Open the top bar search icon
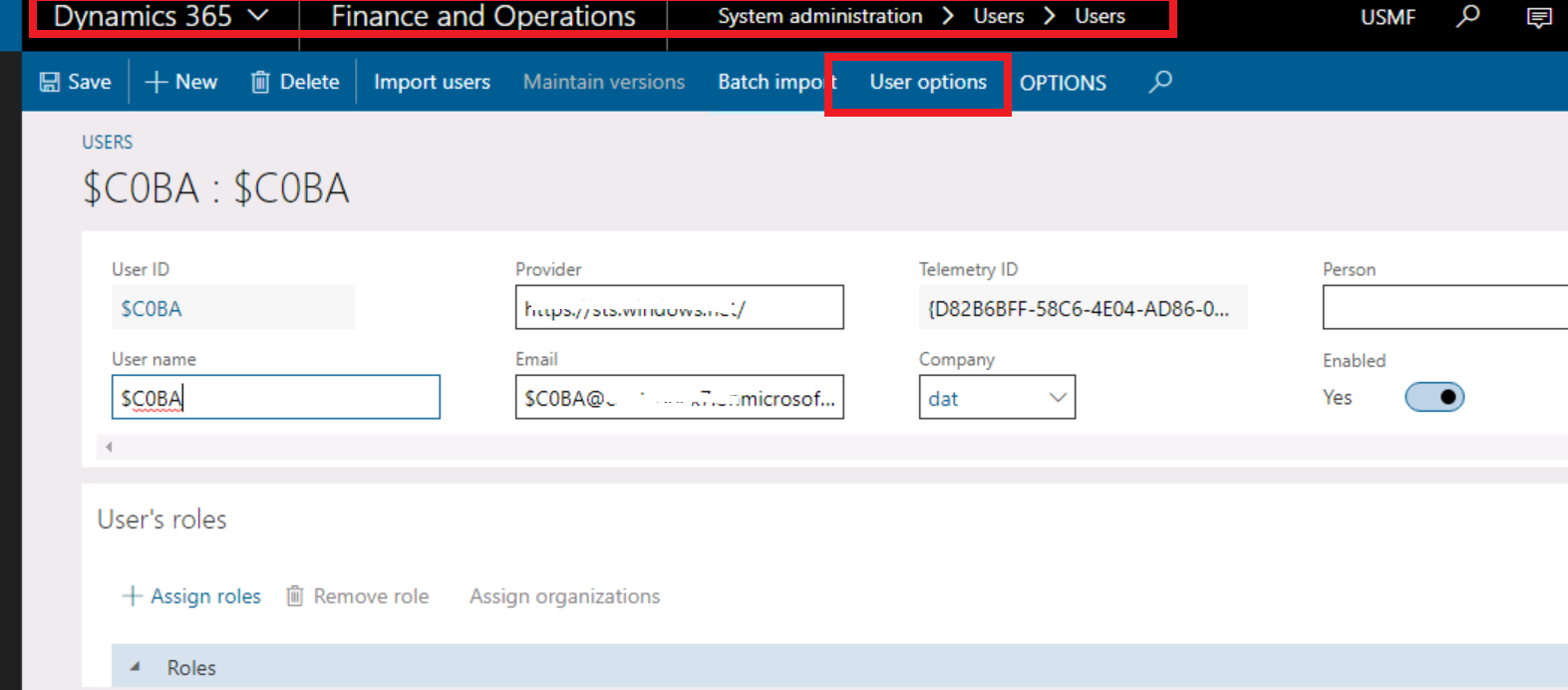Image resolution: width=1568 pixels, height=690 pixels. (1467, 16)
